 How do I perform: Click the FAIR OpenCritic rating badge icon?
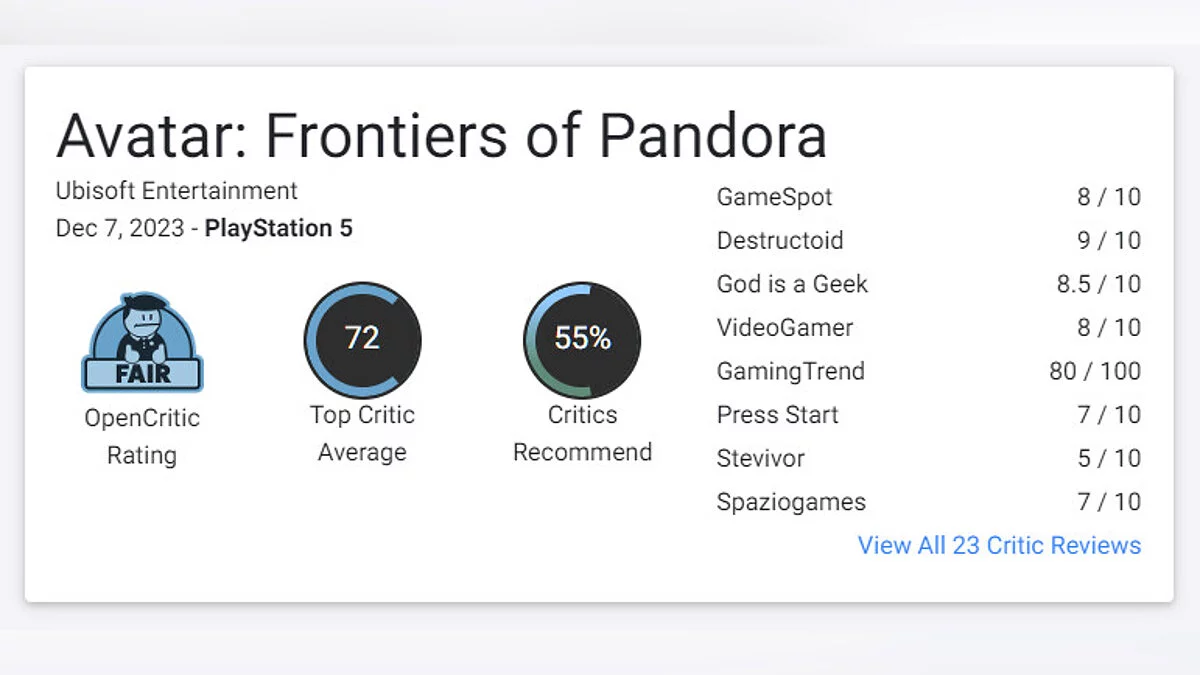[142, 343]
